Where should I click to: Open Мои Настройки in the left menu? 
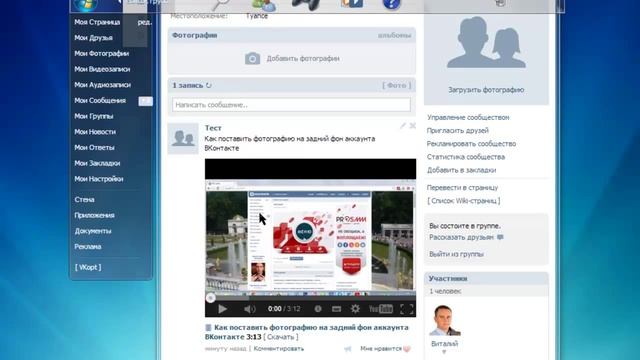pyautogui.click(x=99, y=179)
